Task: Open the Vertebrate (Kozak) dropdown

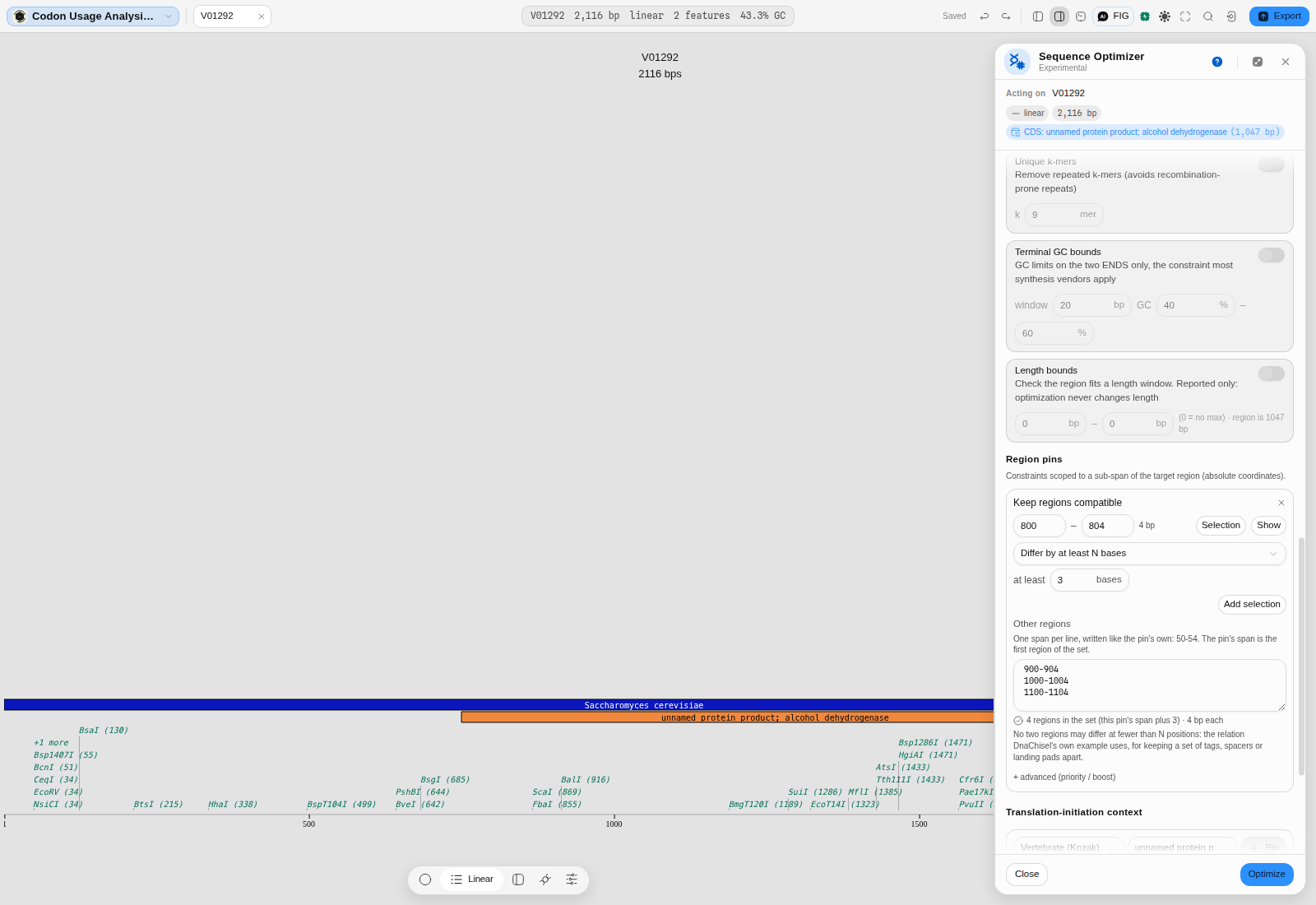Action: point(1068,847)
